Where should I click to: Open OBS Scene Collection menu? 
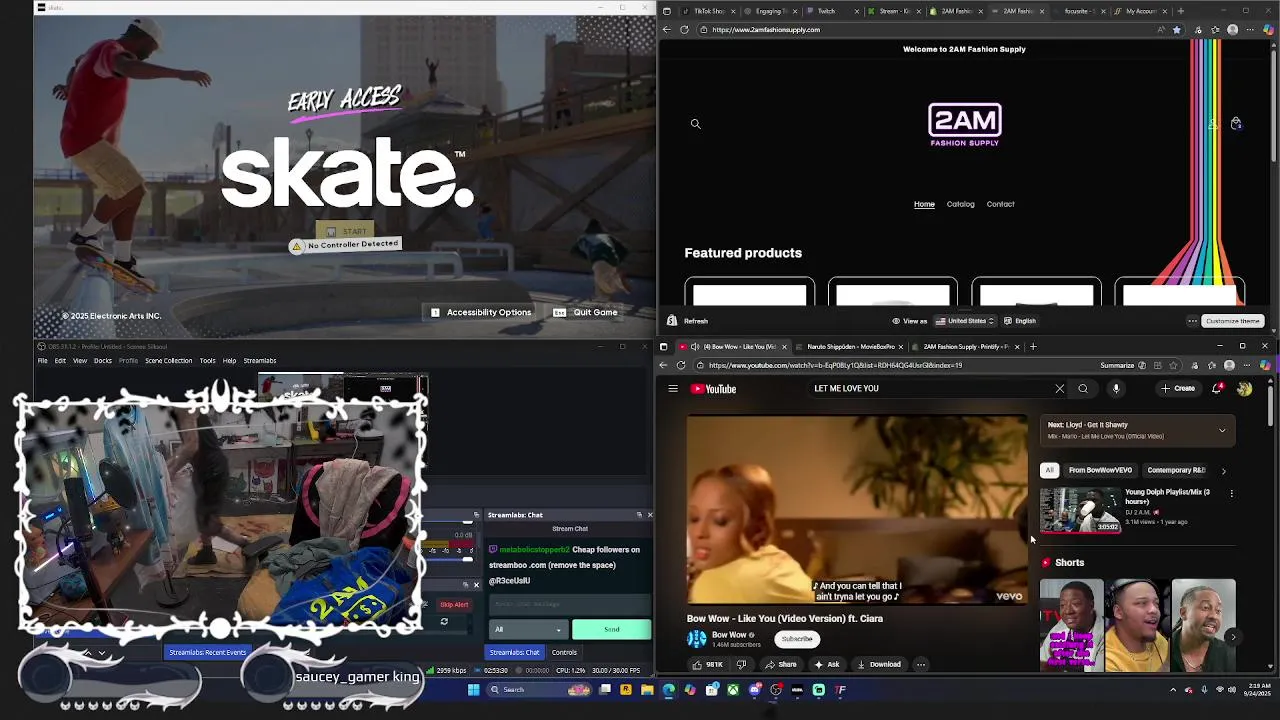point(169,361)
